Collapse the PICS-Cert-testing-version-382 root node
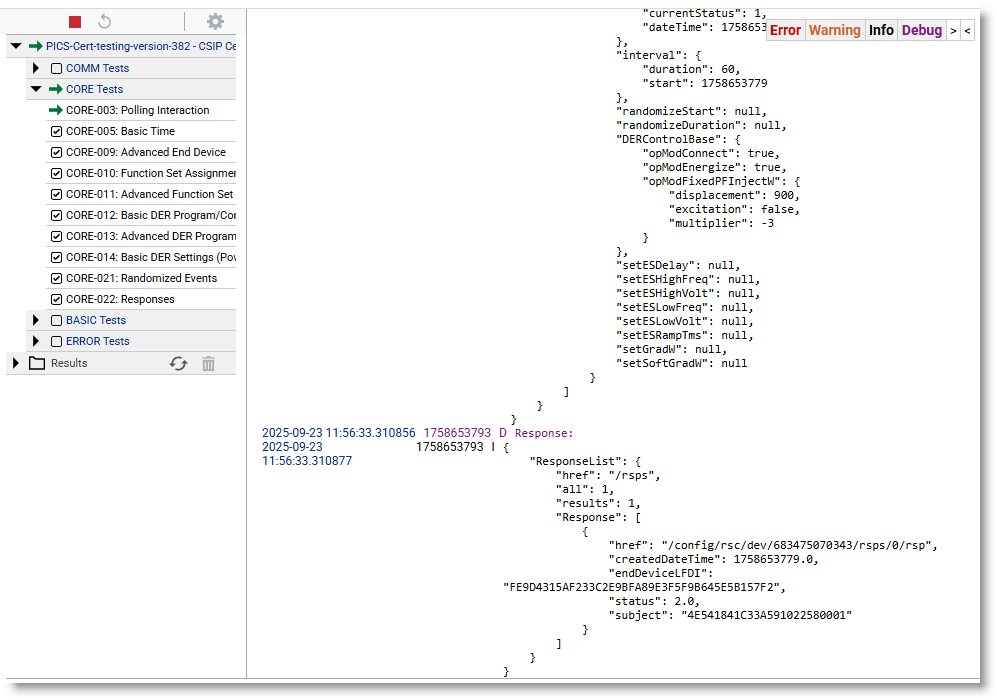Viewport: 996px width, 699px height. (x=15, y=46)
